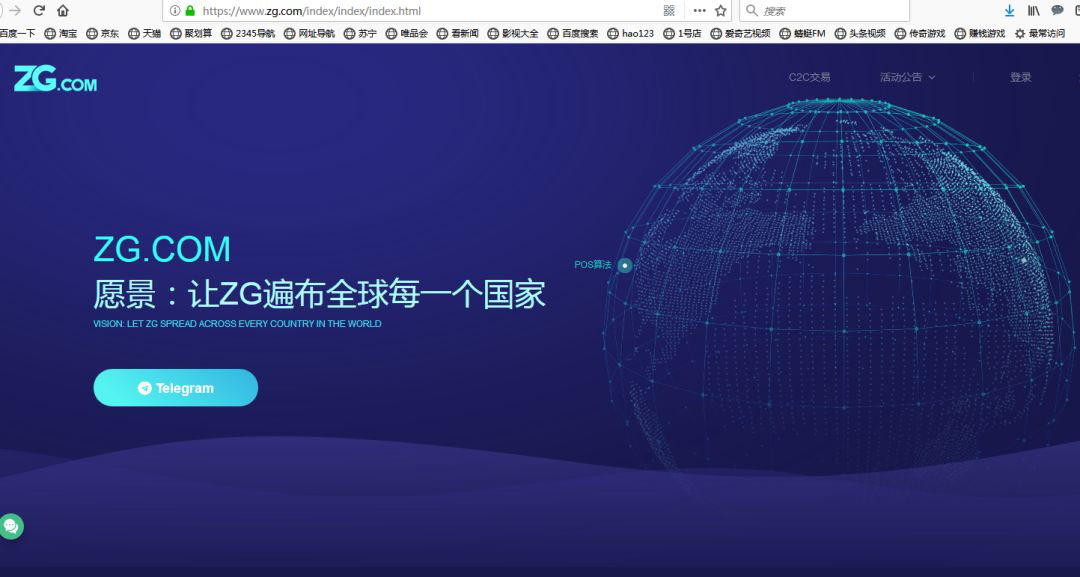Go to the browser home page icon
Screen dimensions: 1080x577
[x=63, y=11]
